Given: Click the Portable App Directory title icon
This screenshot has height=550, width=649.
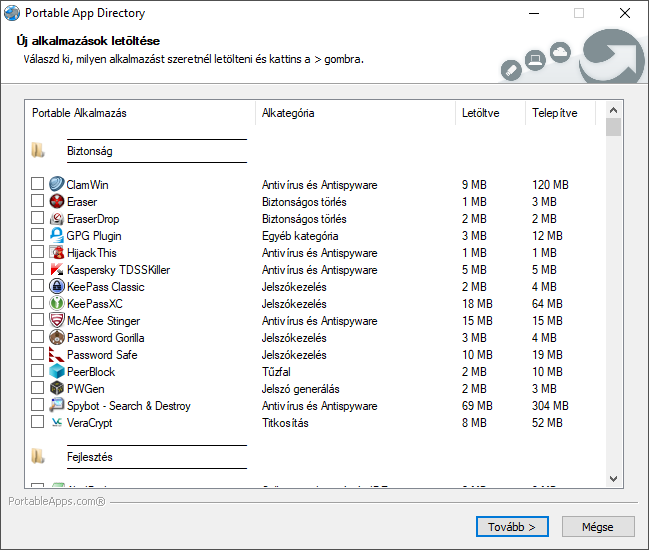Looking at the screenshot, I should point(12,13).
